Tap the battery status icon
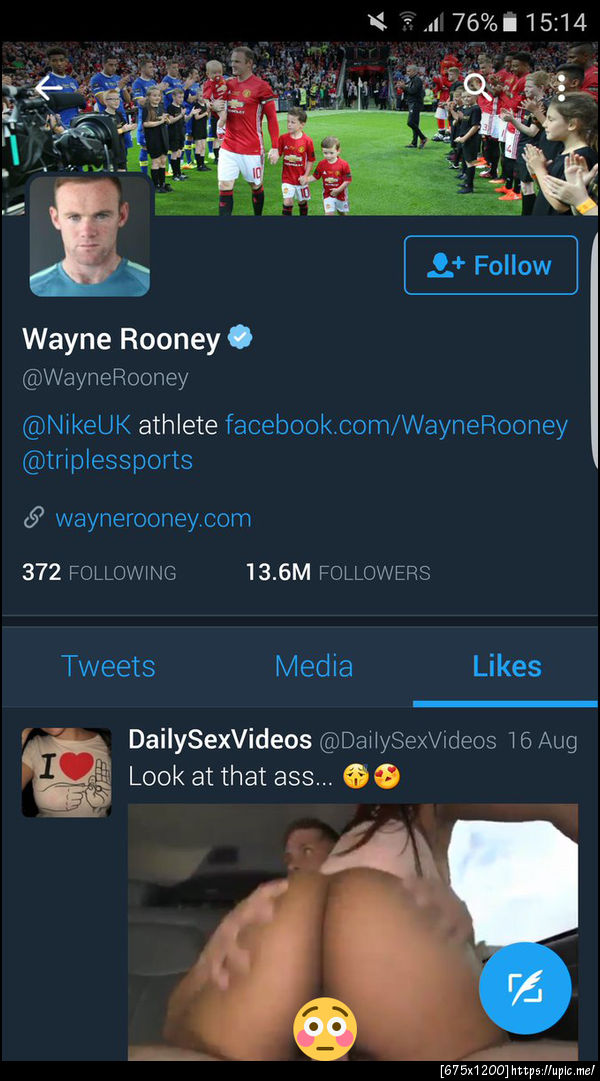This screenshot has width=600, height=1081. click(x=510, y=21)
